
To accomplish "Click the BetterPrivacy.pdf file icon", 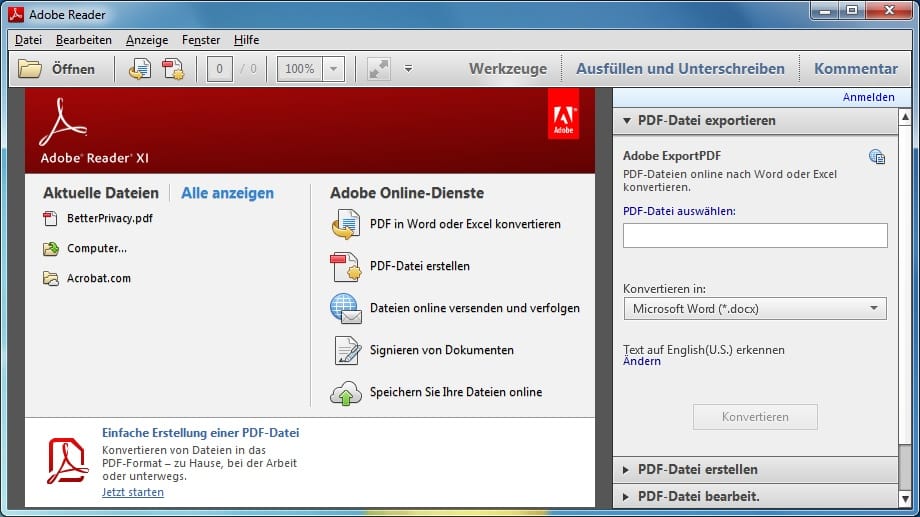I will pyautogui.click(x=50, y=218).
